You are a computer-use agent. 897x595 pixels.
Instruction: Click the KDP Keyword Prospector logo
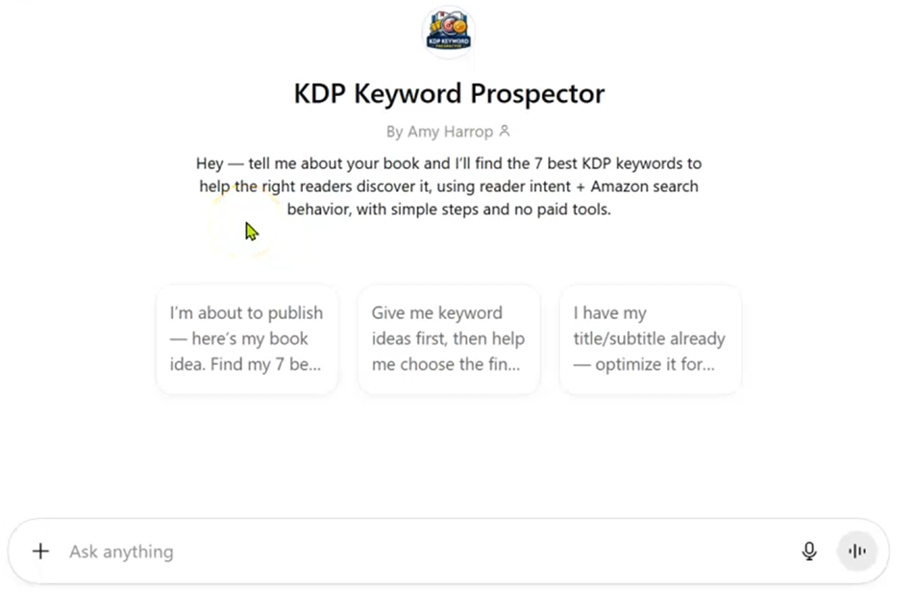pos(448,30)
